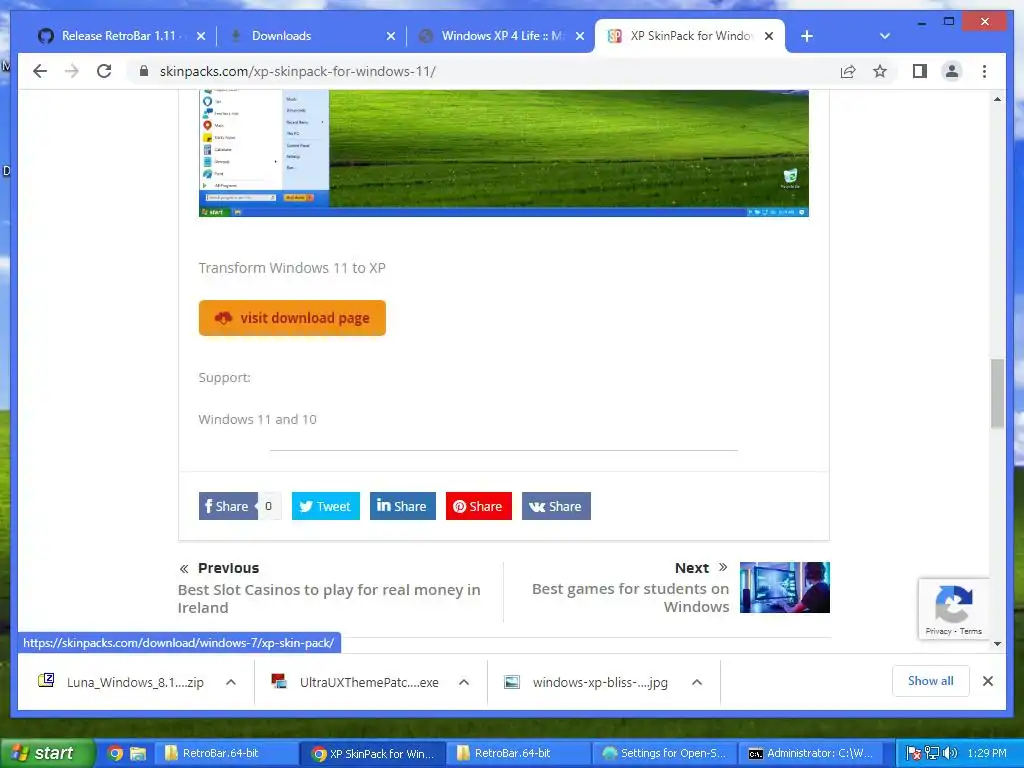Click the taskbar clock 1:29 PM
The image size is (1024, 768).
(x=987, y=753)
